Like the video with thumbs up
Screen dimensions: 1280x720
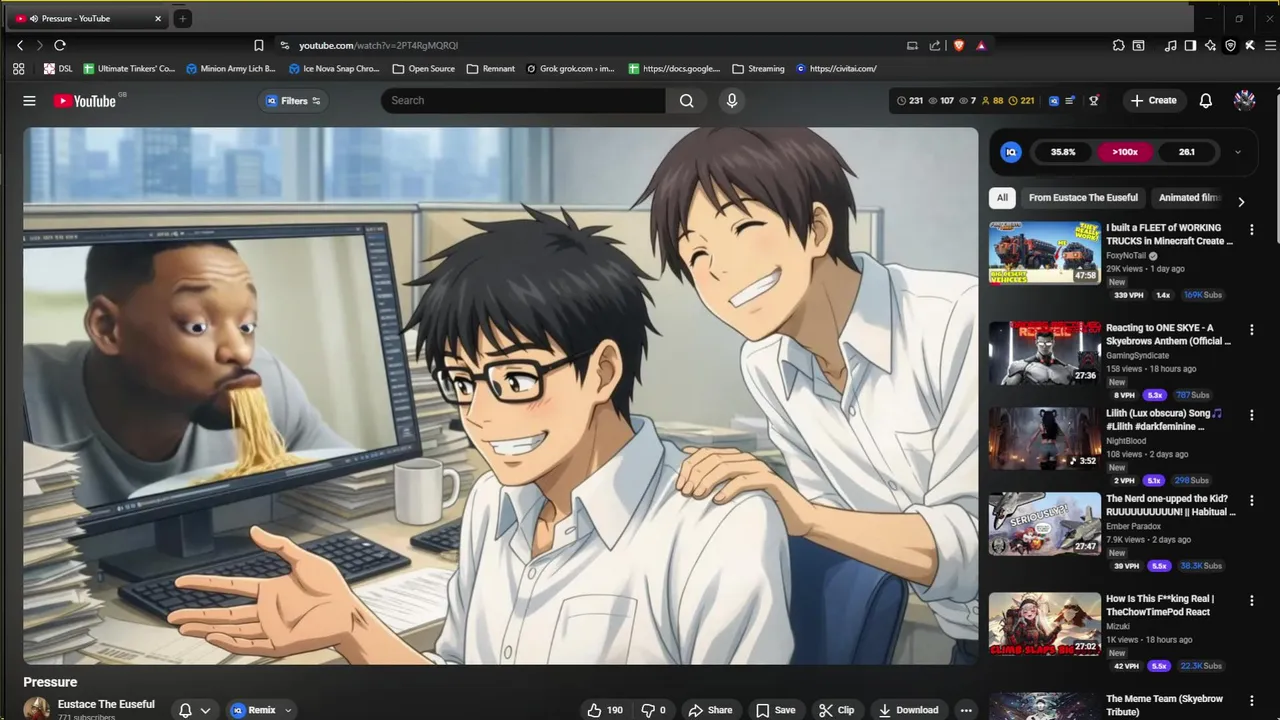click(x=605, y=710)
